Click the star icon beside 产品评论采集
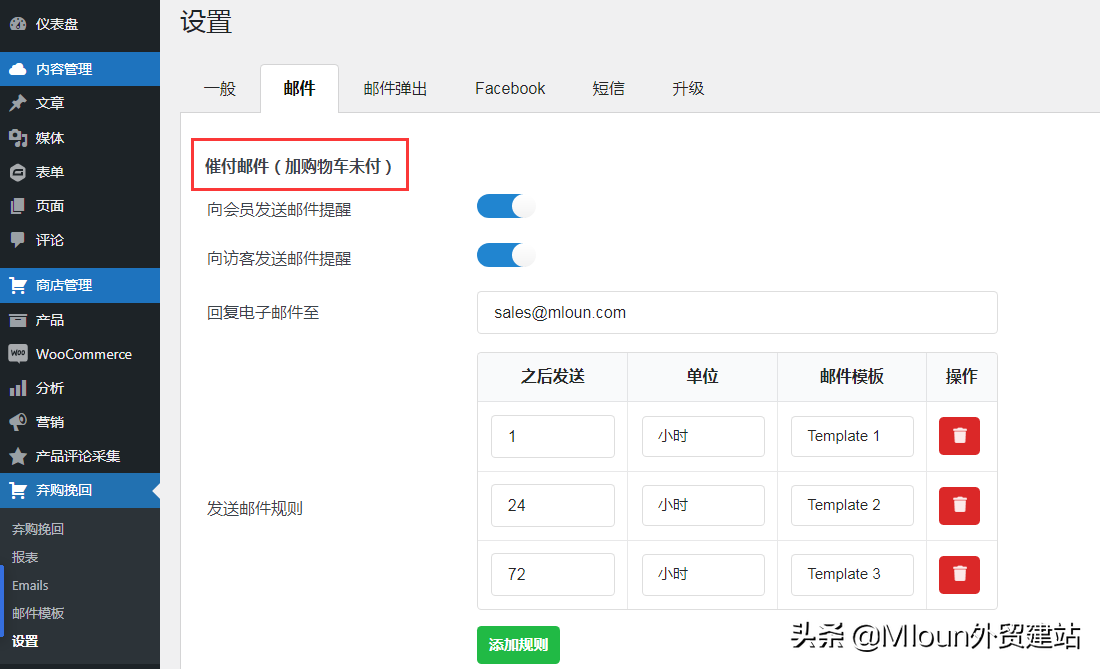The image size is (1100, 669). (18, 456)
